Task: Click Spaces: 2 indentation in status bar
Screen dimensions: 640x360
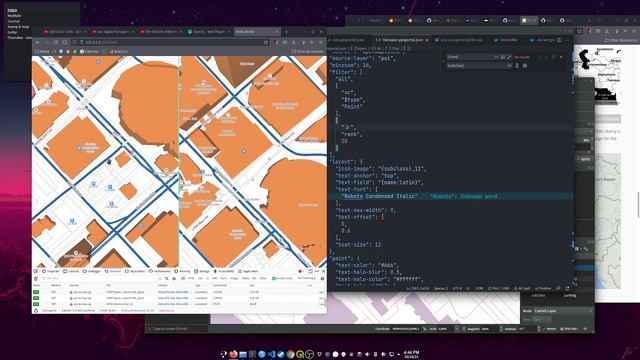Action: [441, 288]
